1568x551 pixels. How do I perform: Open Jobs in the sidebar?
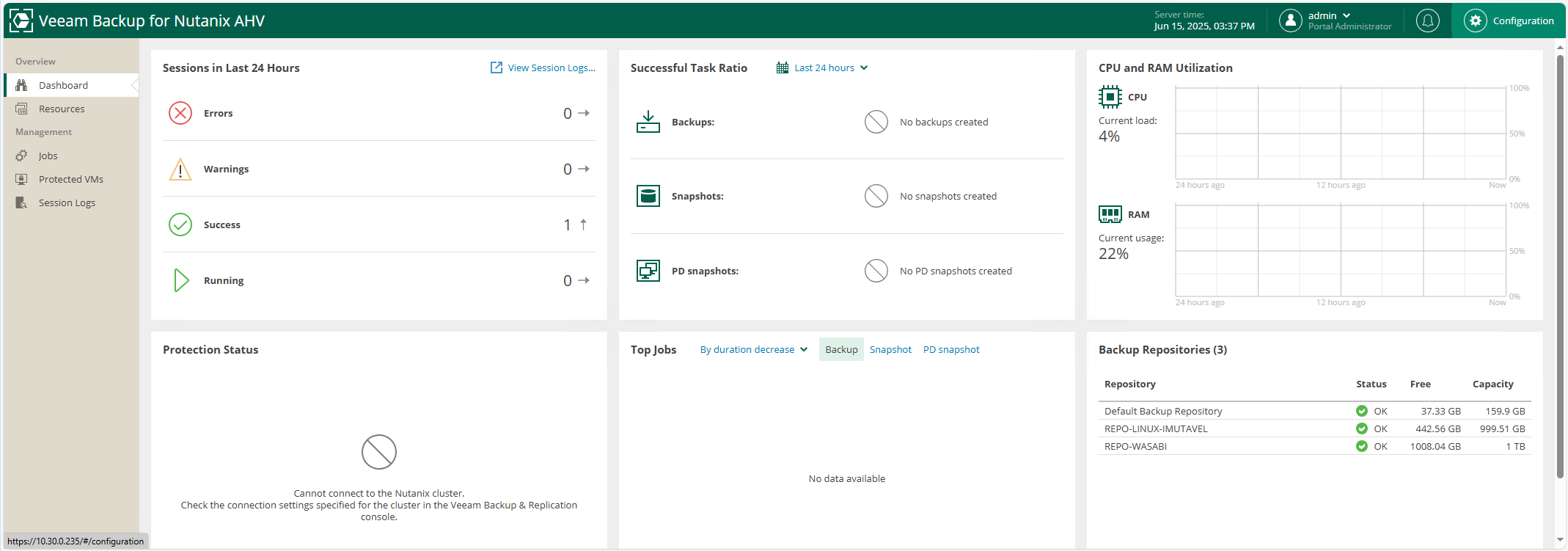71,156
